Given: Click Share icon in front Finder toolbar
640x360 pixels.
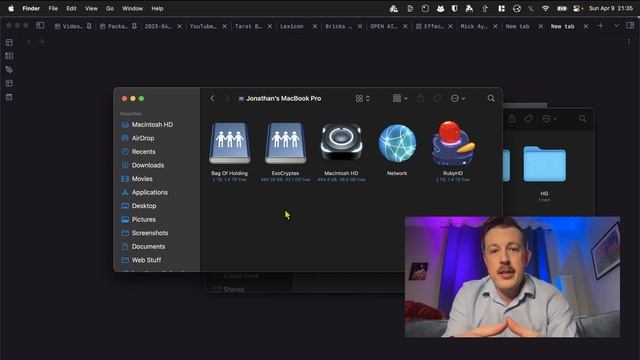Looking at the screenshot, I should [x=420, y=98].
